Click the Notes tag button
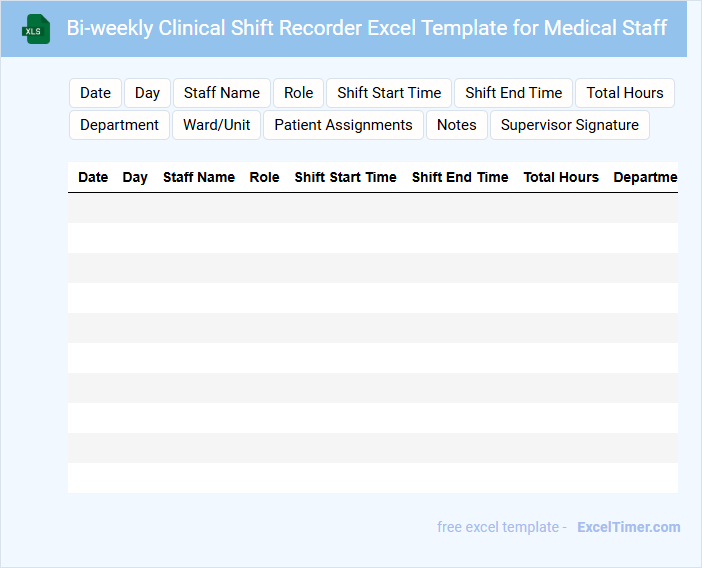702x568 pixels. click(x=457, y=125)
